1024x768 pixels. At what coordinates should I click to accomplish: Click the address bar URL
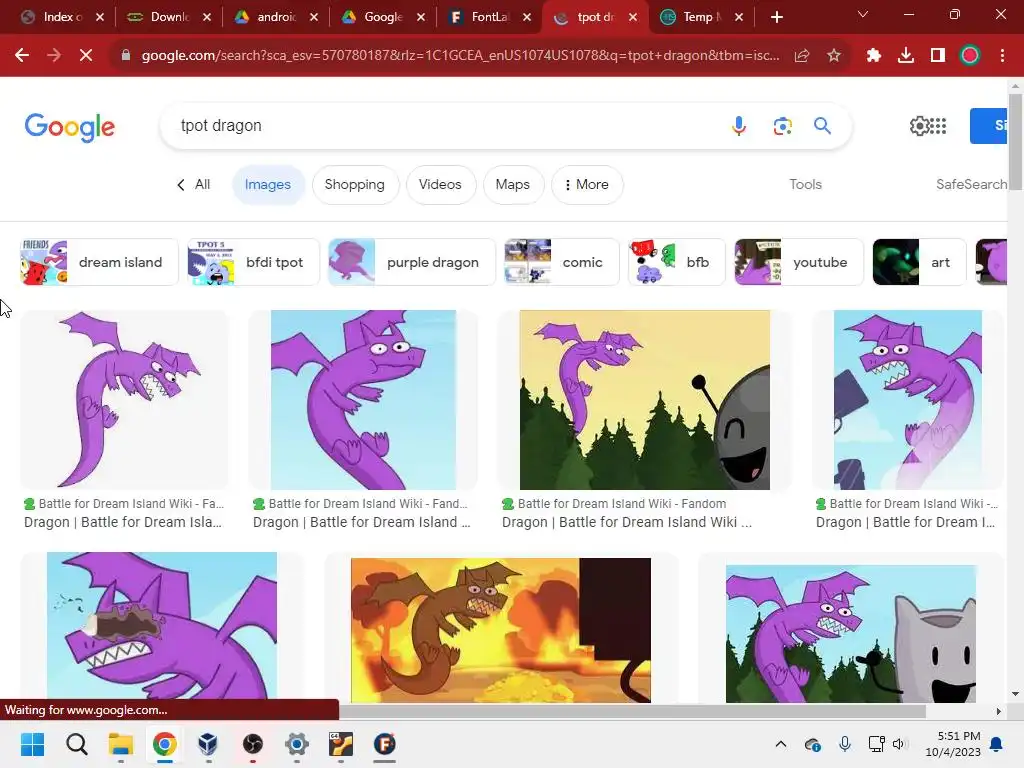[x=460, y=56]
